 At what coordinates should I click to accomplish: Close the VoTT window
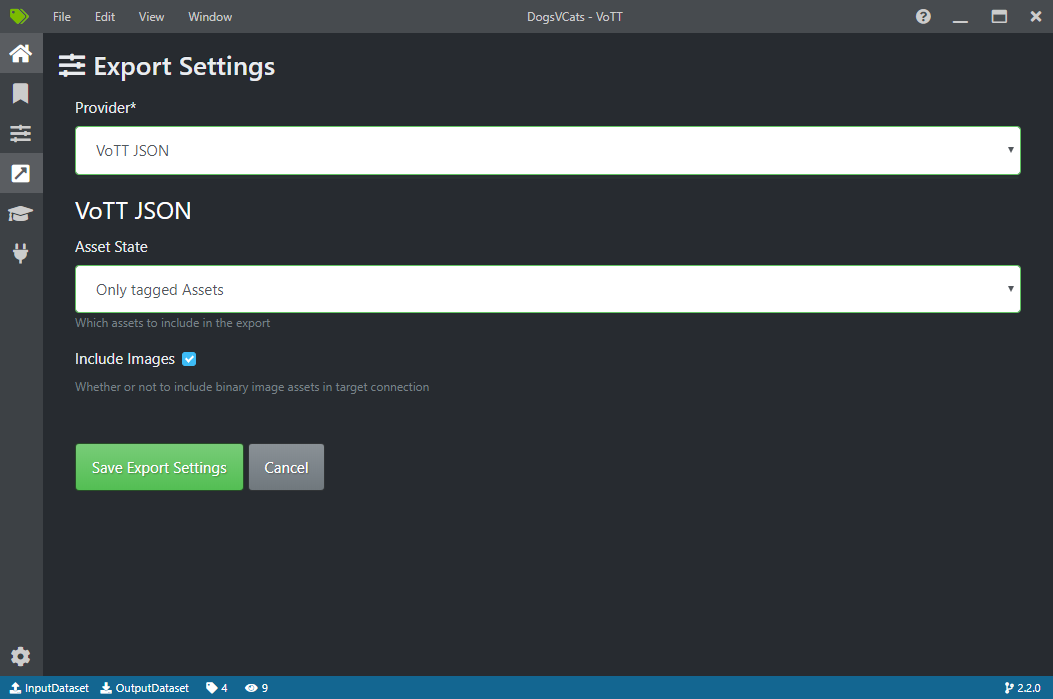pyautogui.click(x=1036, y=17)
